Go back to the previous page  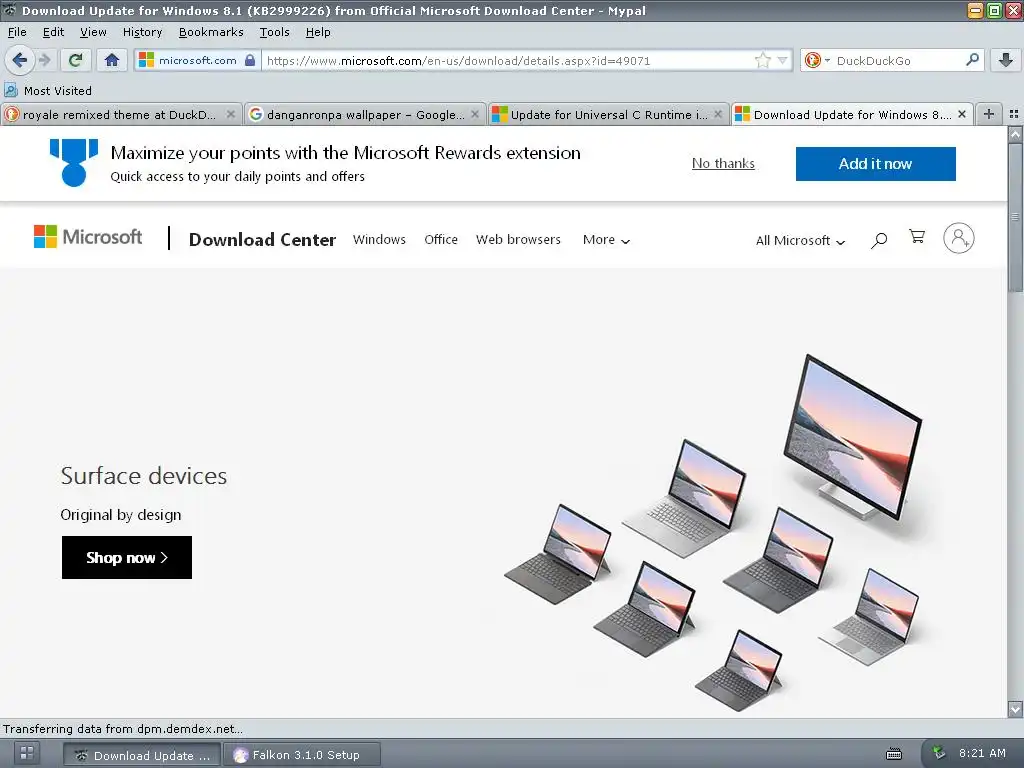20,60
